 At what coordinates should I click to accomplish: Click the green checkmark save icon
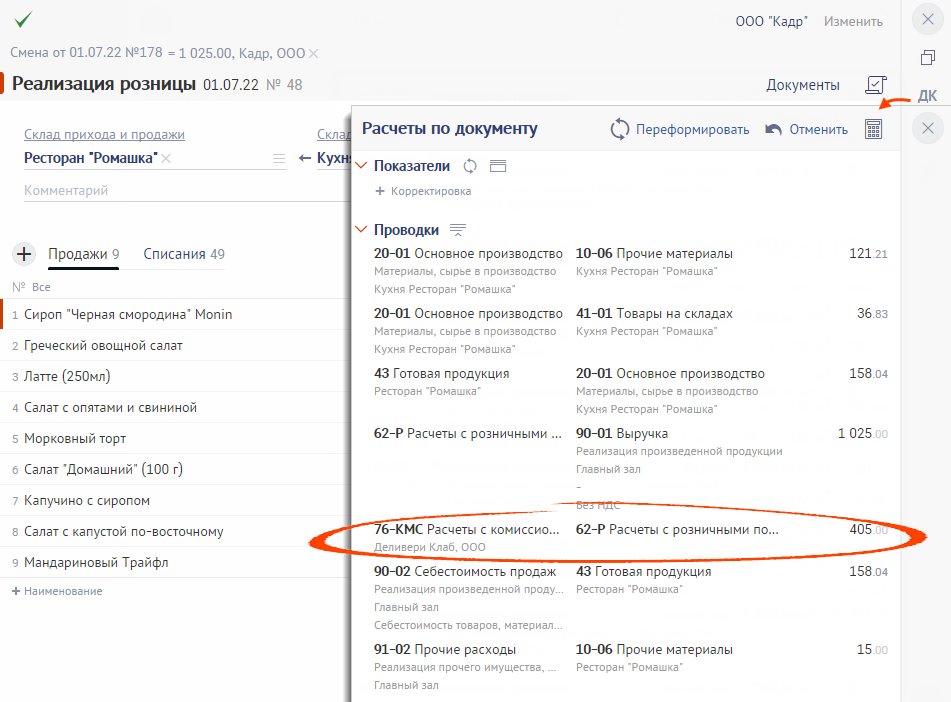coord(23,19)
